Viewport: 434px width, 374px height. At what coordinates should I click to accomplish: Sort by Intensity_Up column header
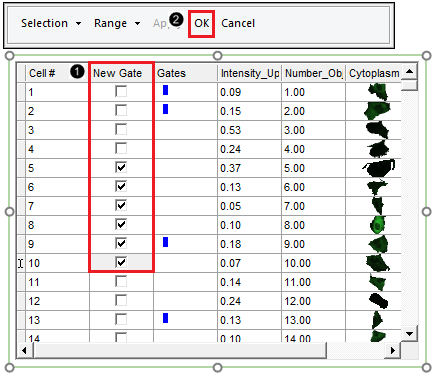[x=250, y=73]
